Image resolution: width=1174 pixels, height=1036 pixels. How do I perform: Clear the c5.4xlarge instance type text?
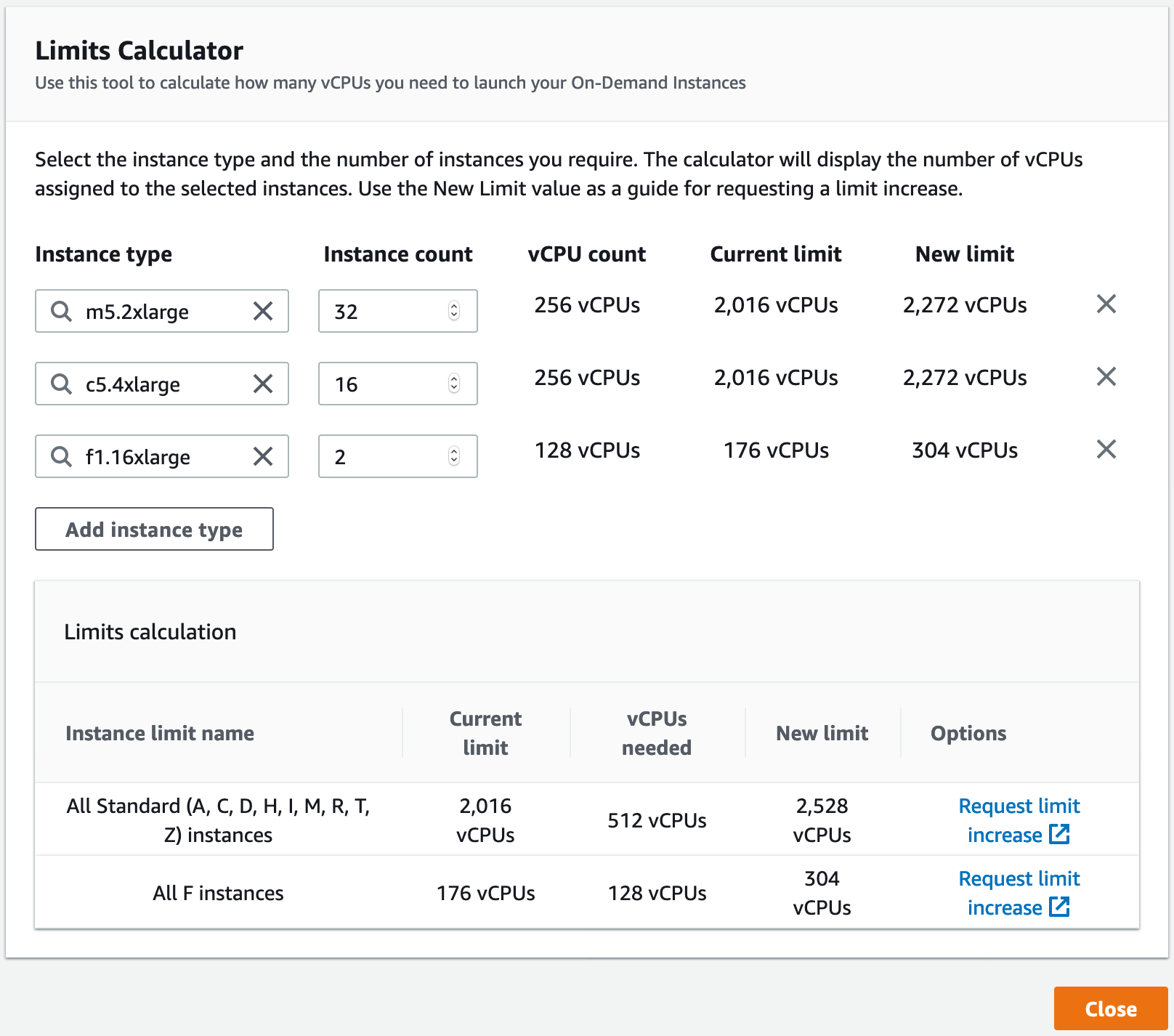pos(264,384)
